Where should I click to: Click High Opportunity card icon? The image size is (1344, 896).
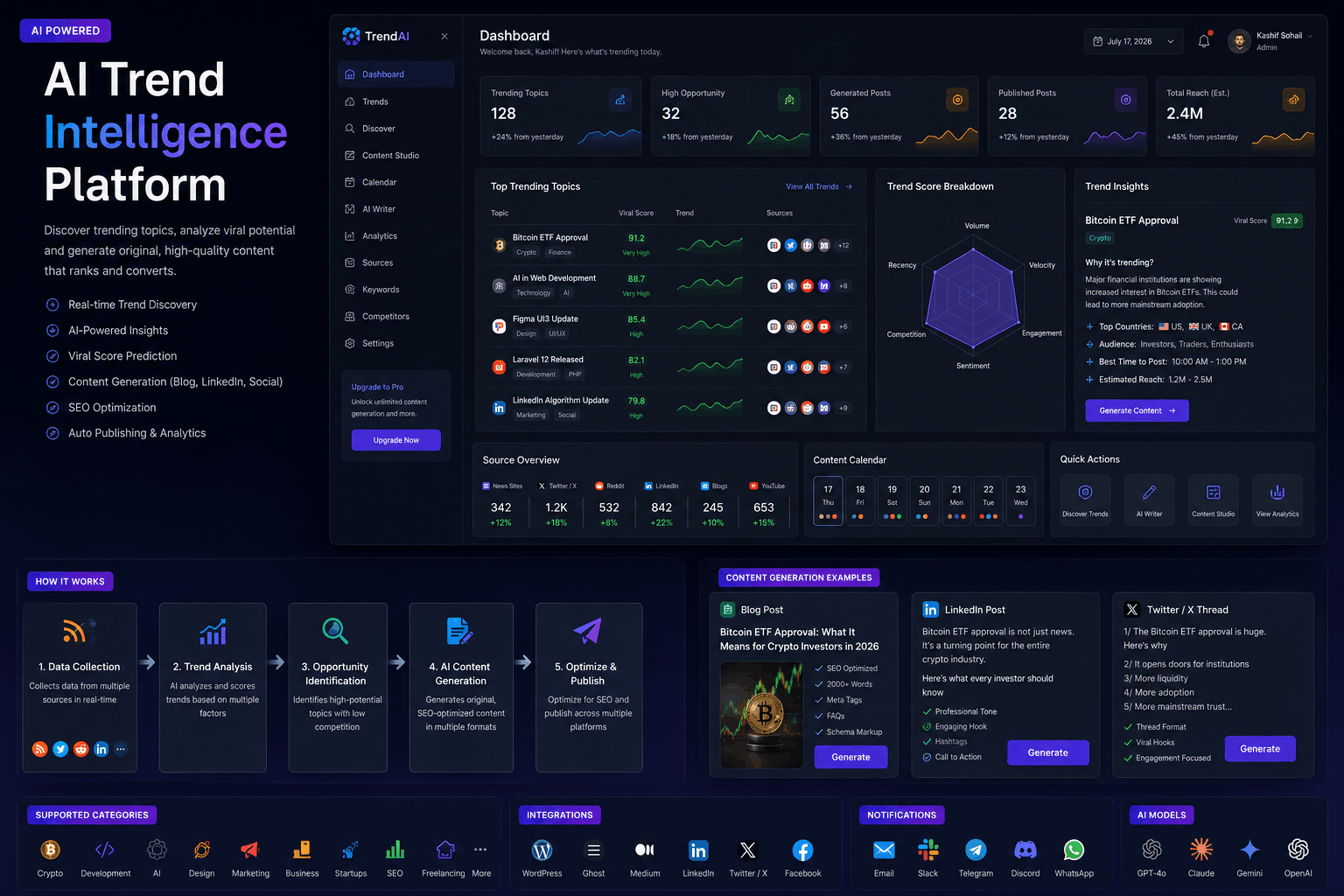(788, 100)
